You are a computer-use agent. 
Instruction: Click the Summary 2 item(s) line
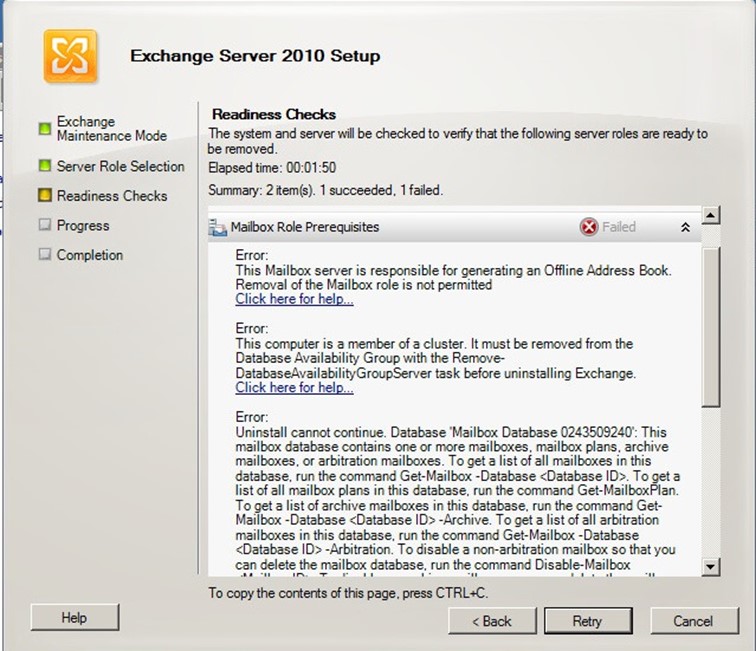tap(325, 190)
